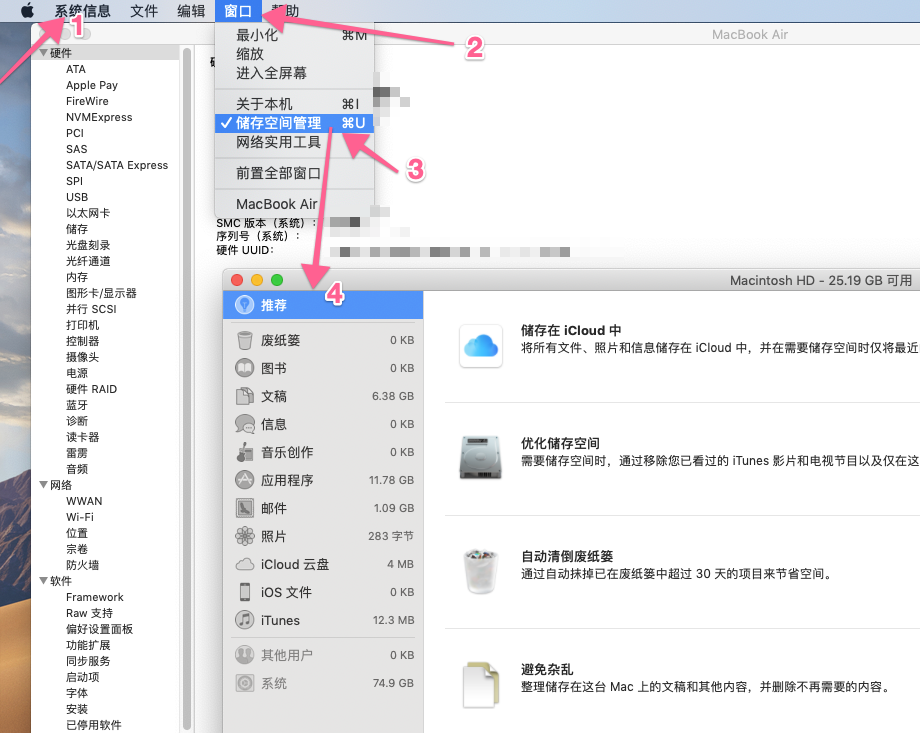Select the 文稿 documents icon
The image size is (920, 733).
[245, 396]
